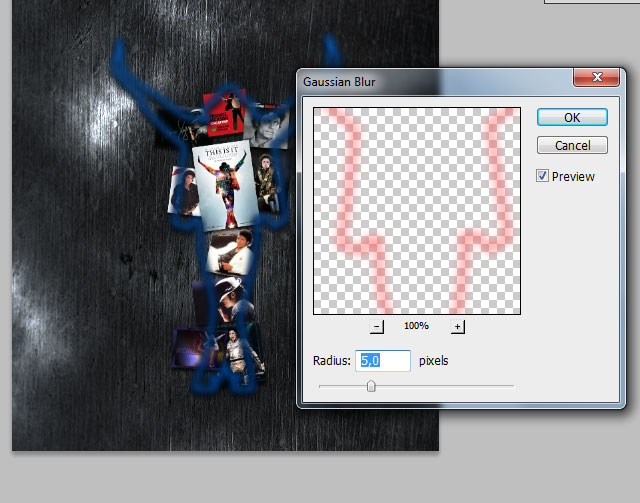This screenshot has width=640, height=503.
Task: Click the Radius input field
Action: [383, 361]
